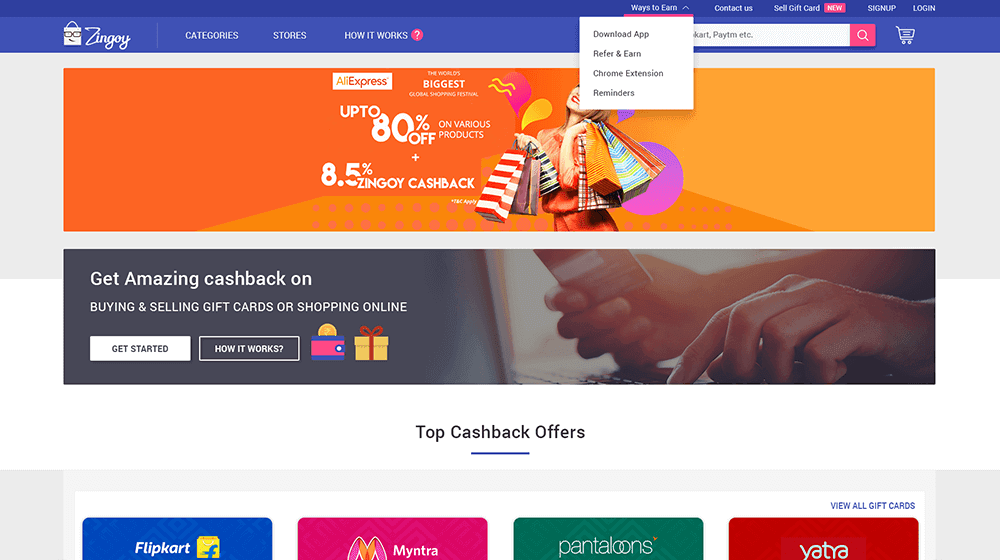Open the shopping cart icon
Screen dimensions: 1000x560
(904, 35)
